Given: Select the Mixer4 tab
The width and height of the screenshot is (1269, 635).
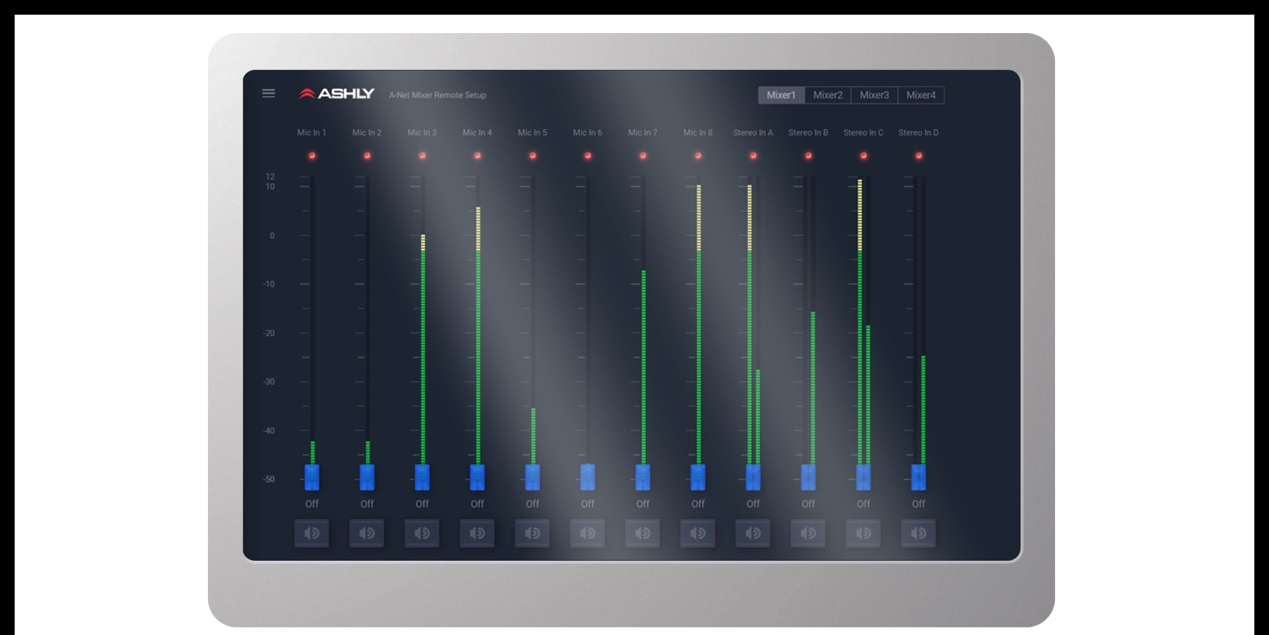Looking at the screenshot, I should coord(920,95).
